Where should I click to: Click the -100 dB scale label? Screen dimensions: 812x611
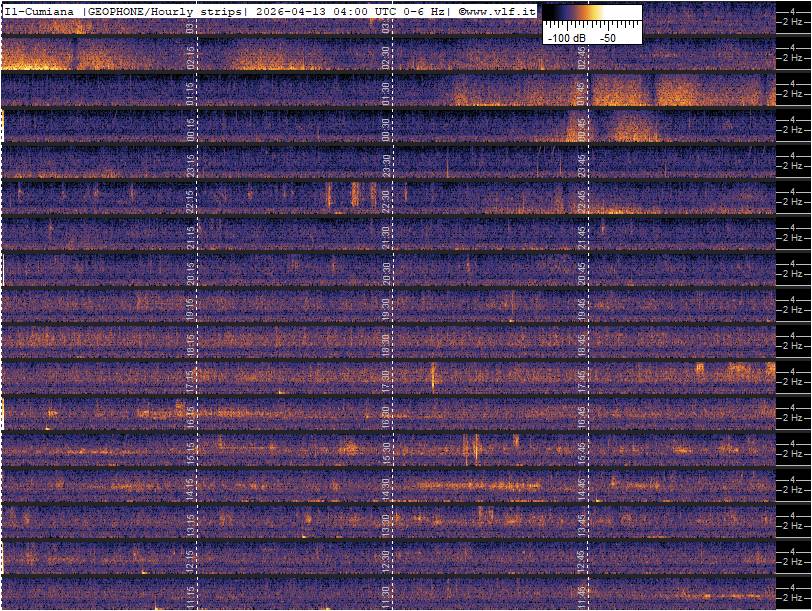(x=566, y=37)
